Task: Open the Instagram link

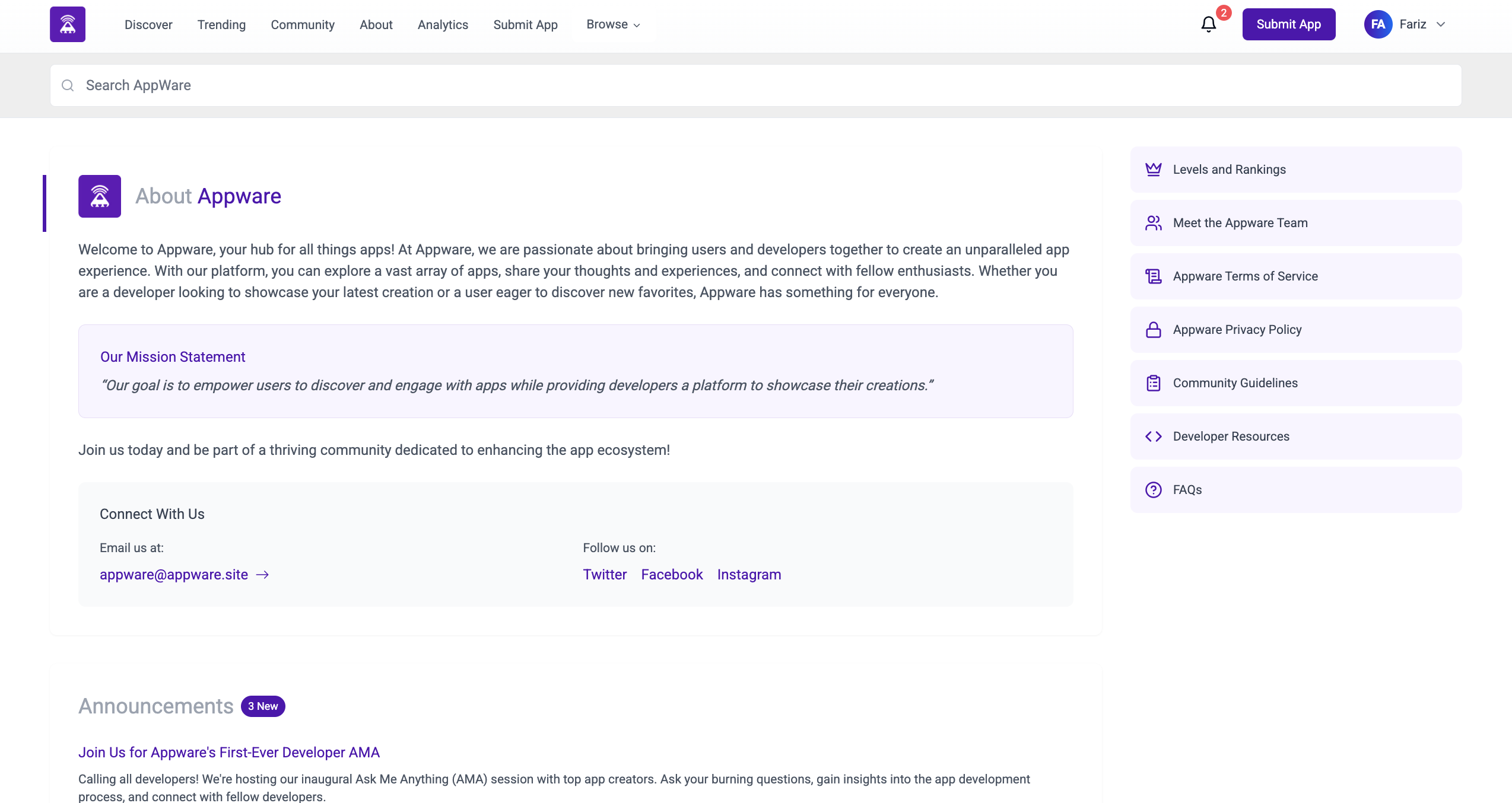Action: 749,575
